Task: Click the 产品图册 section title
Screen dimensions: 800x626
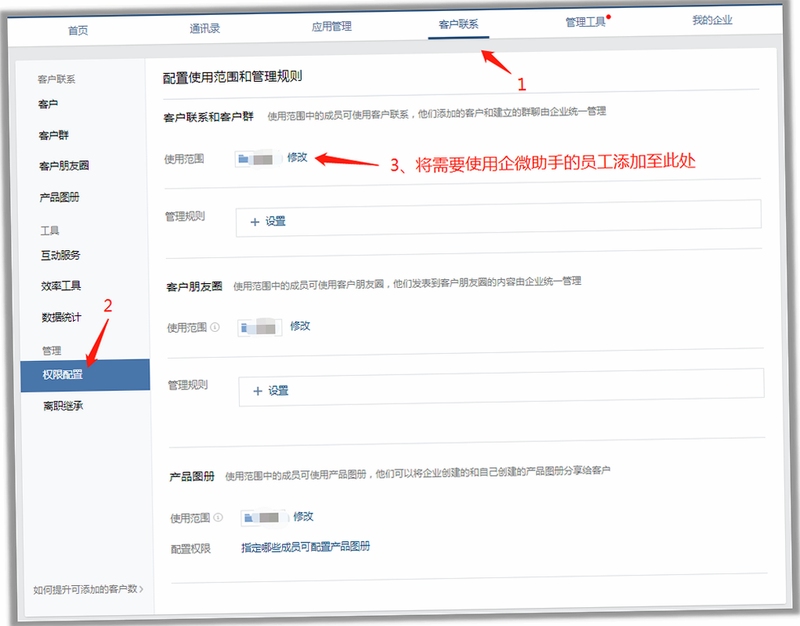Action: pyautogui.click(x=192, y=477)
